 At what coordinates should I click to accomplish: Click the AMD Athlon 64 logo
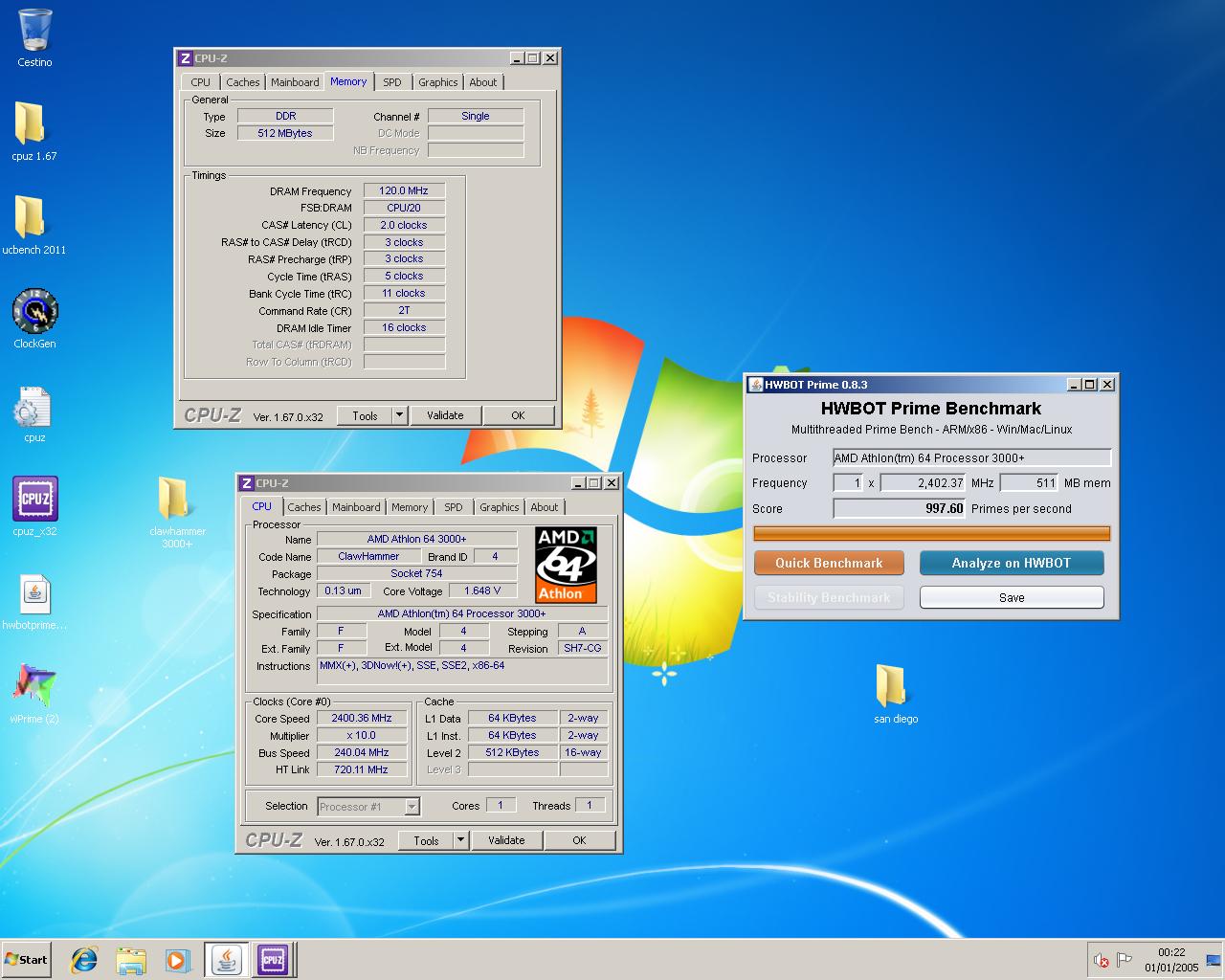[567, 565]
